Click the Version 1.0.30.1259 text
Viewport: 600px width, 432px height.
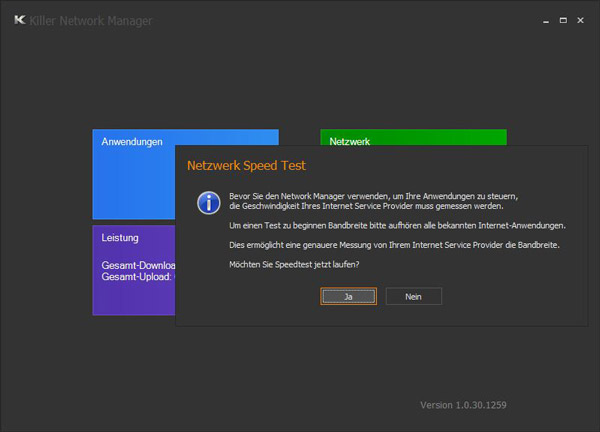[x=463, y=405]
